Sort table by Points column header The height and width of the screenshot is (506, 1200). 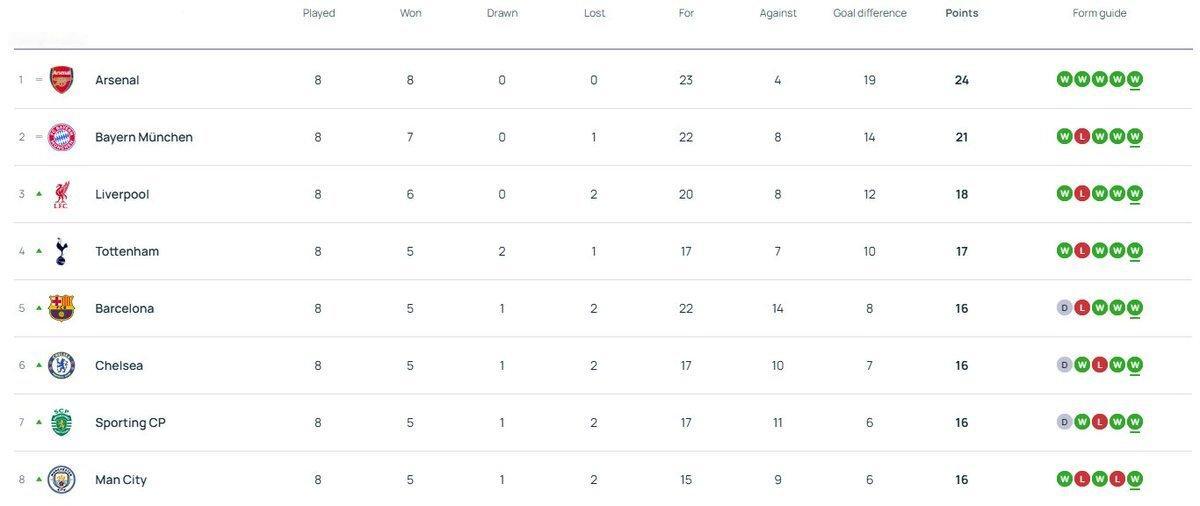(x=961, y=13)
